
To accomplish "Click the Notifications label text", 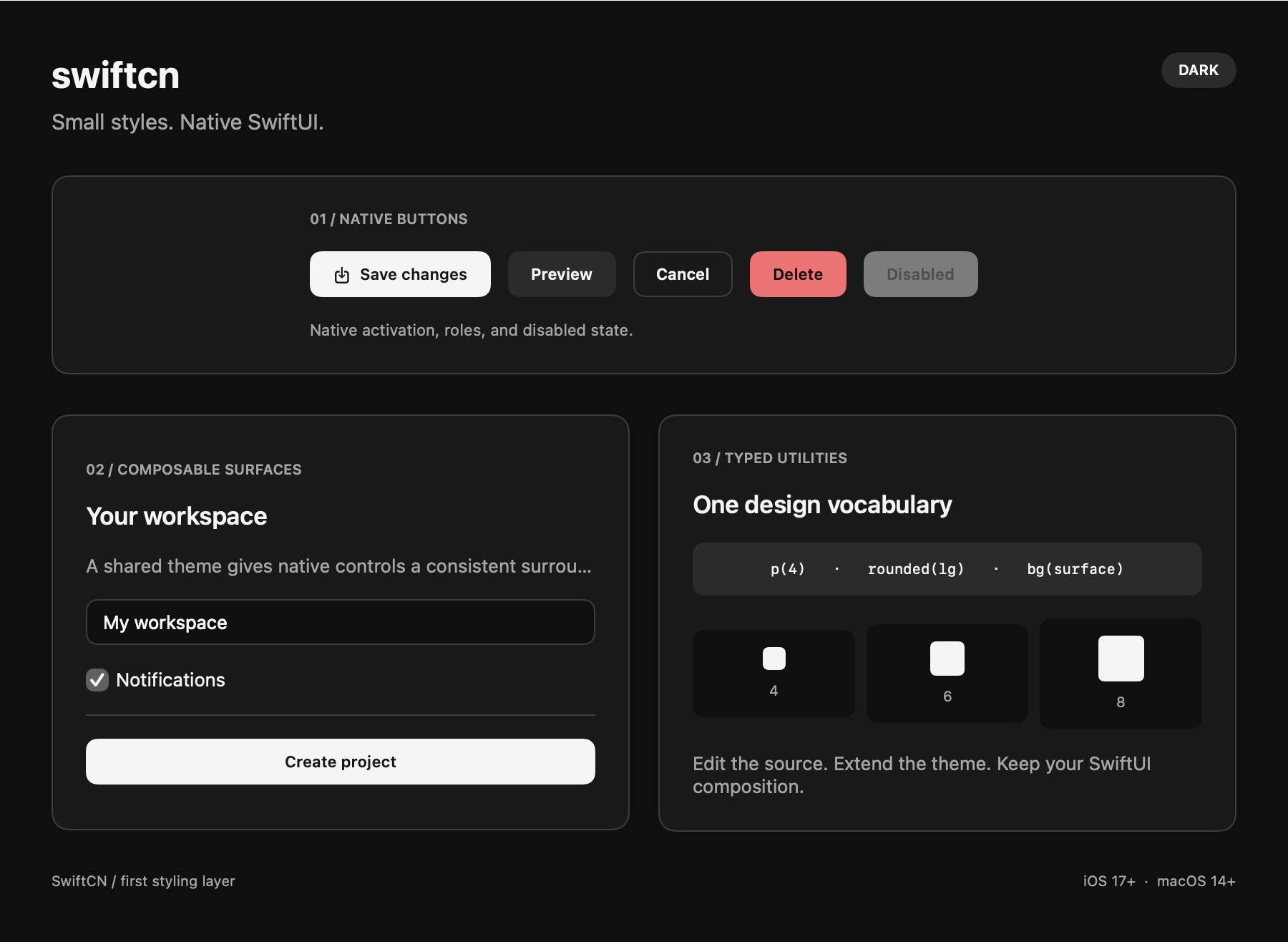I will [170, 680].
